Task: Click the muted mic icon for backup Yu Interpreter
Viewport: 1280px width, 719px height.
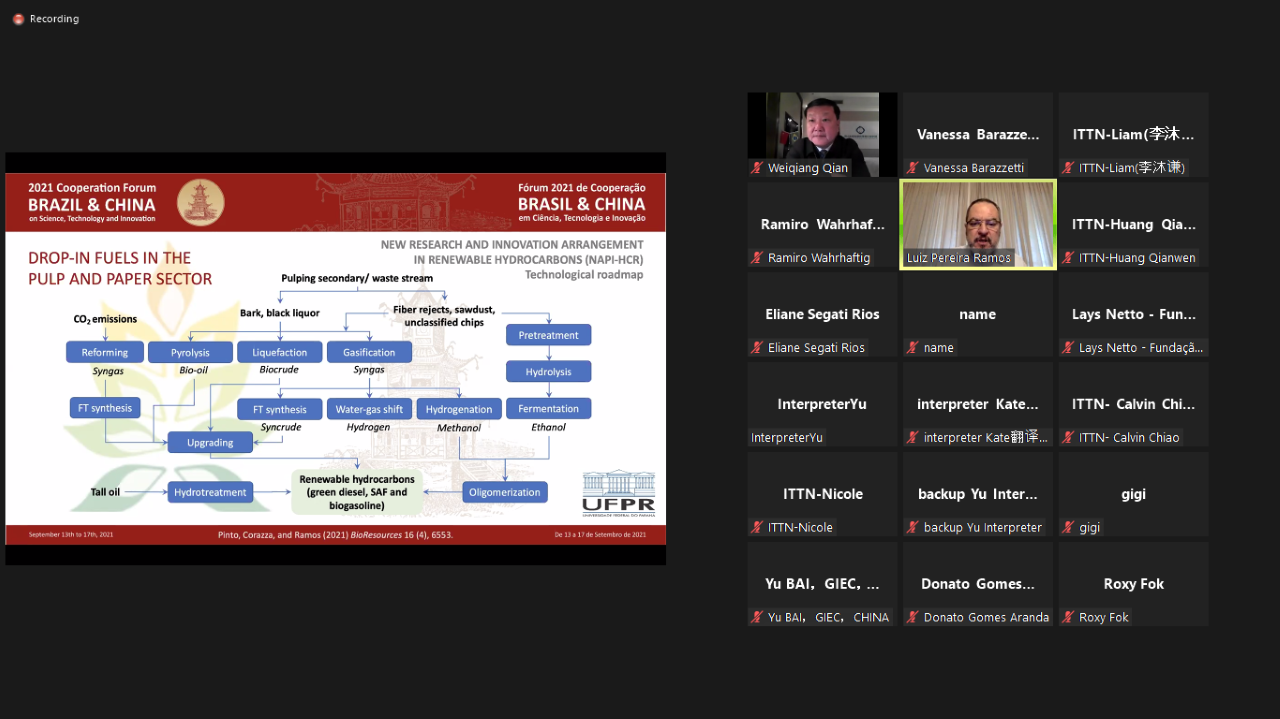Action: pyautogui.click(x=913, y=528)
